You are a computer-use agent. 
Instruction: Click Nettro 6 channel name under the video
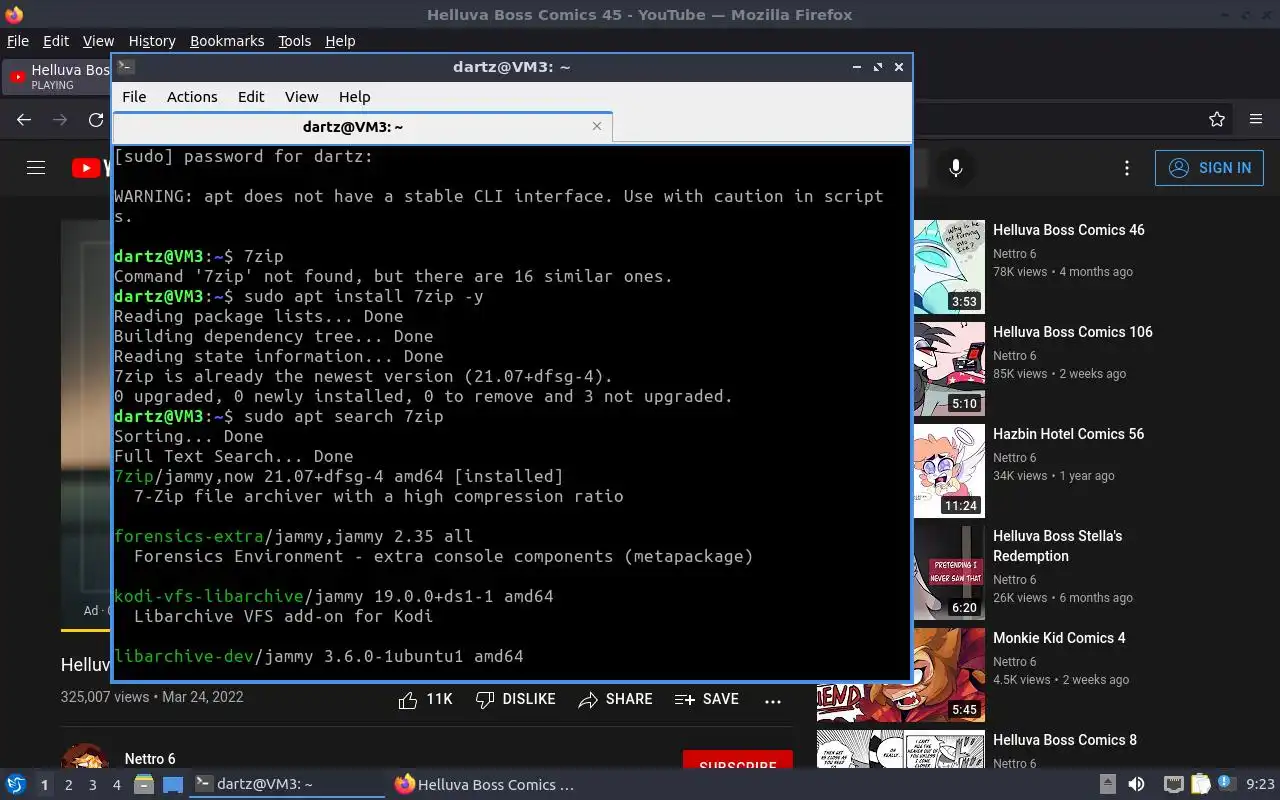(x=150, y=759)
